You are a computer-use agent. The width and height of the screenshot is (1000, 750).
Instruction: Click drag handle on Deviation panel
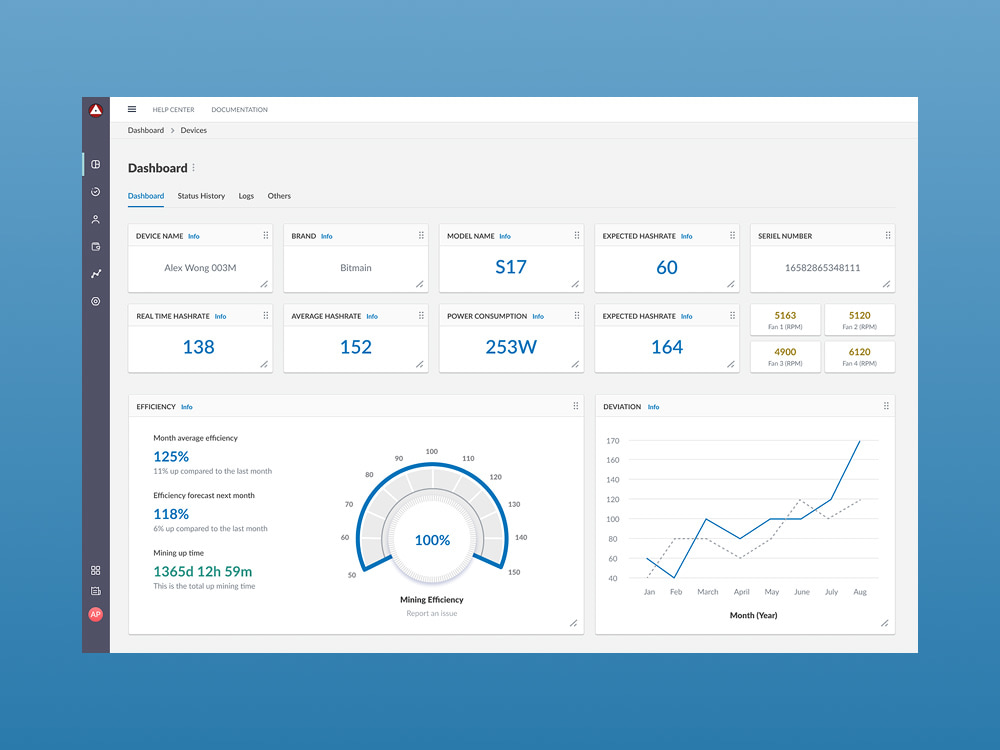point(886,406)
